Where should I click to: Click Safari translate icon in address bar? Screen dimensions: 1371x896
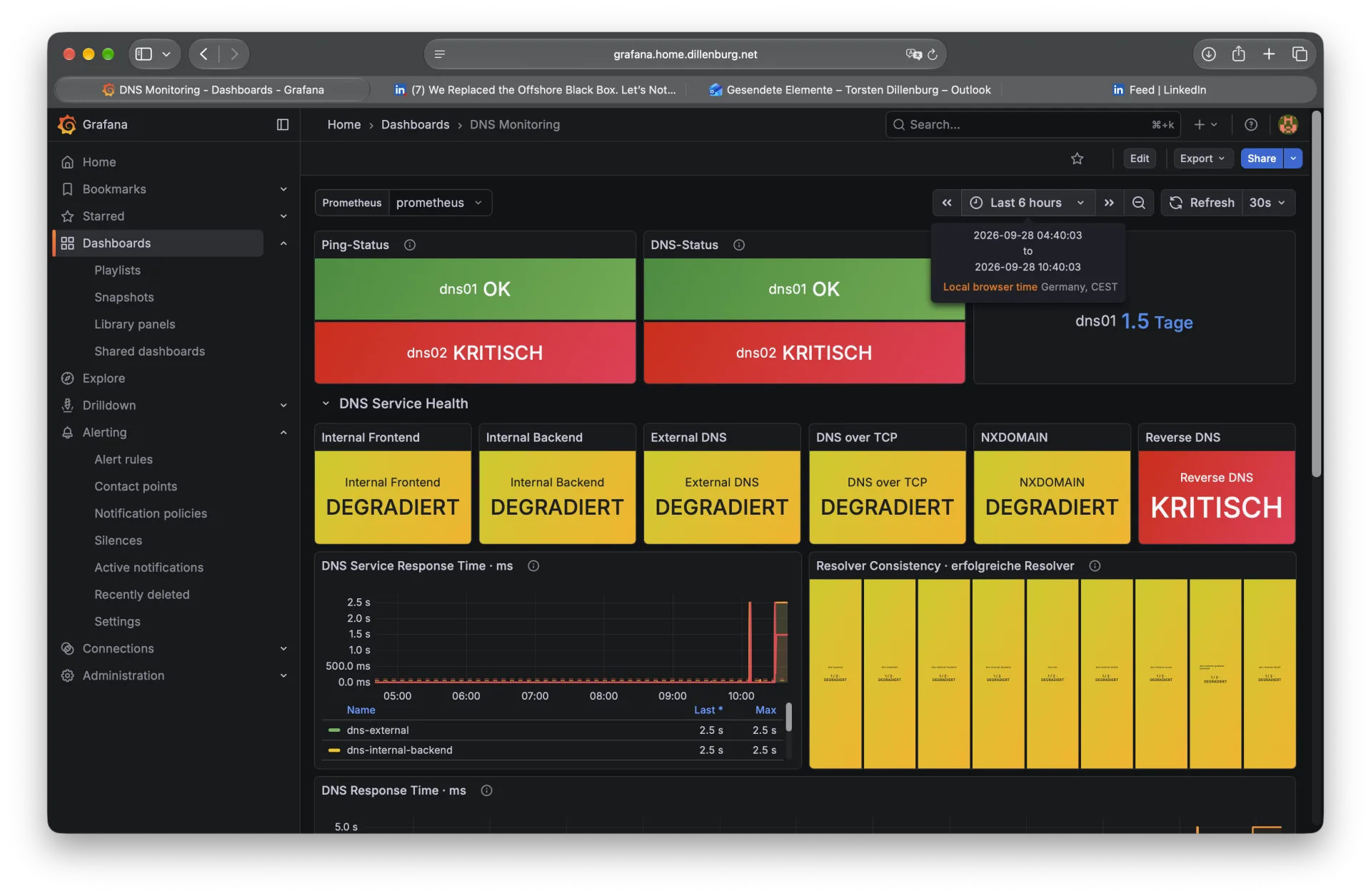point(913,54)
